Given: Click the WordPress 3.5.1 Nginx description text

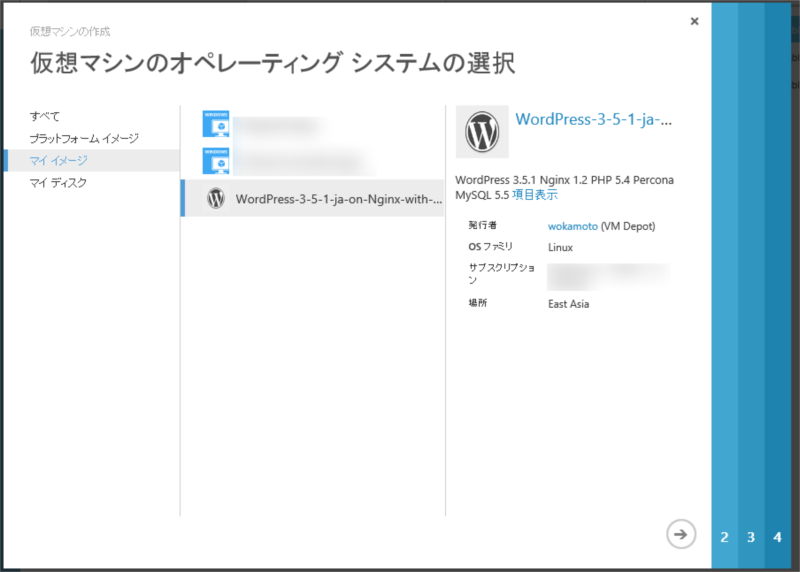Looking at the screenshot, I should [564, 187].
